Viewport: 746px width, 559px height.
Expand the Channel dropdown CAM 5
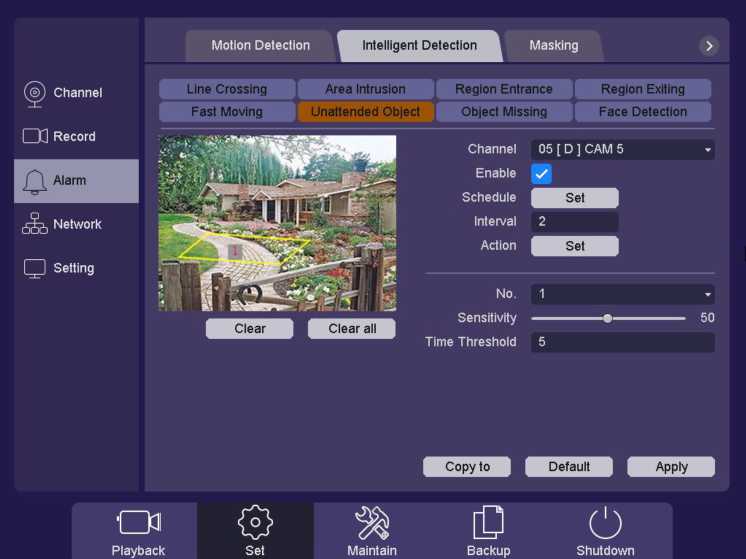(622, 150)
